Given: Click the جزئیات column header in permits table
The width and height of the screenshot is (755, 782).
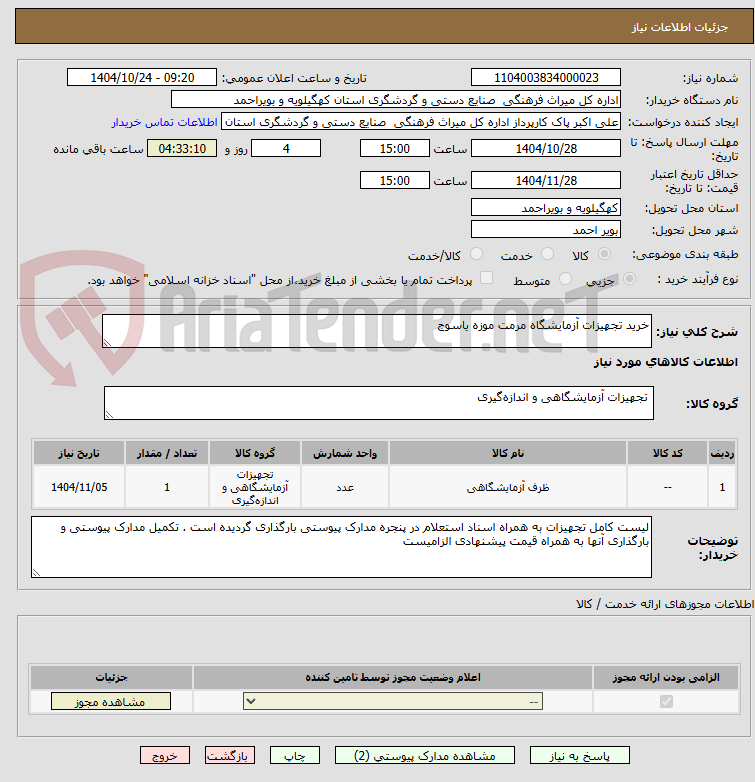Looking at the screenshot, I should (111, 677).
